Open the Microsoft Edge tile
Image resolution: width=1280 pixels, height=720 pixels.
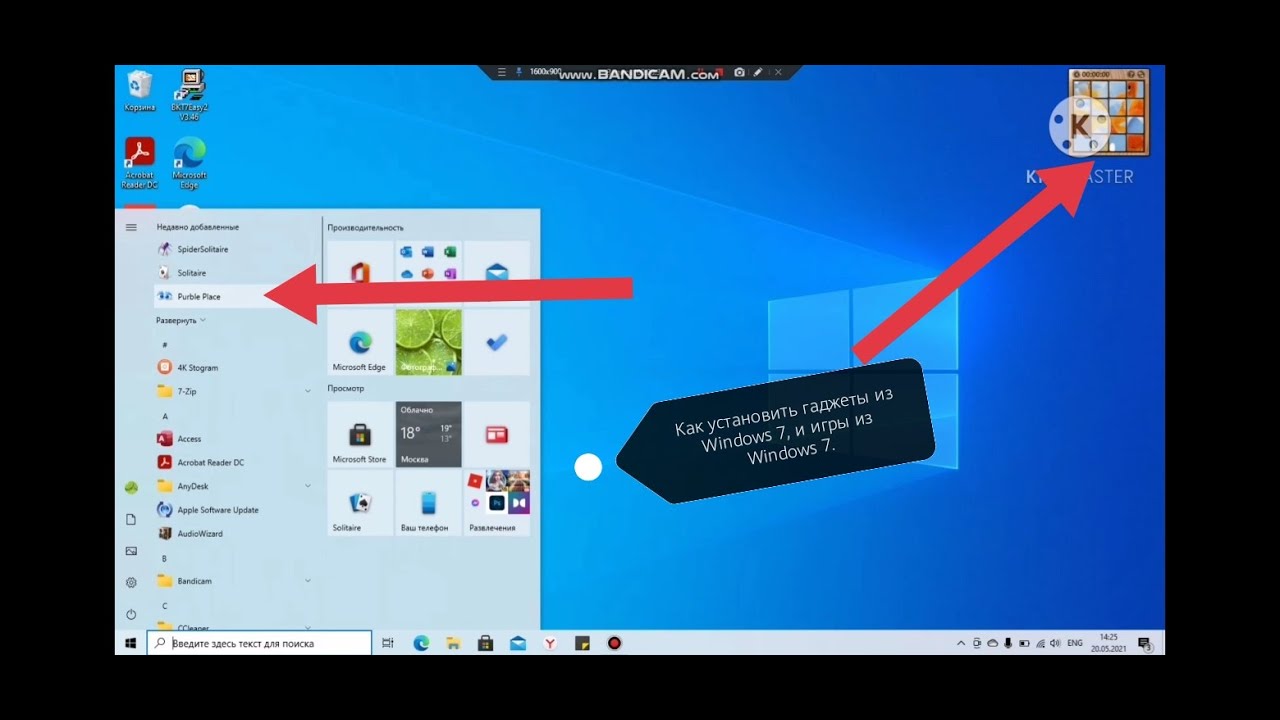click(360, 342)
